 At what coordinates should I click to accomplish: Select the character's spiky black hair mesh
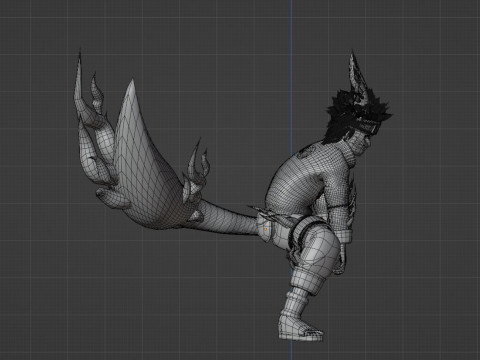pos(343,115)
